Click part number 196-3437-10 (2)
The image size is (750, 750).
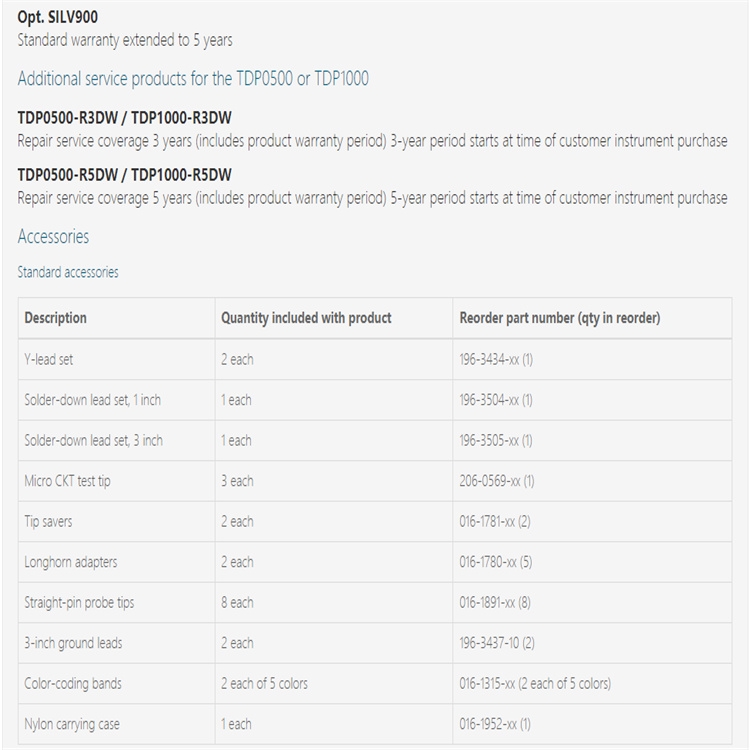point(497,643)
